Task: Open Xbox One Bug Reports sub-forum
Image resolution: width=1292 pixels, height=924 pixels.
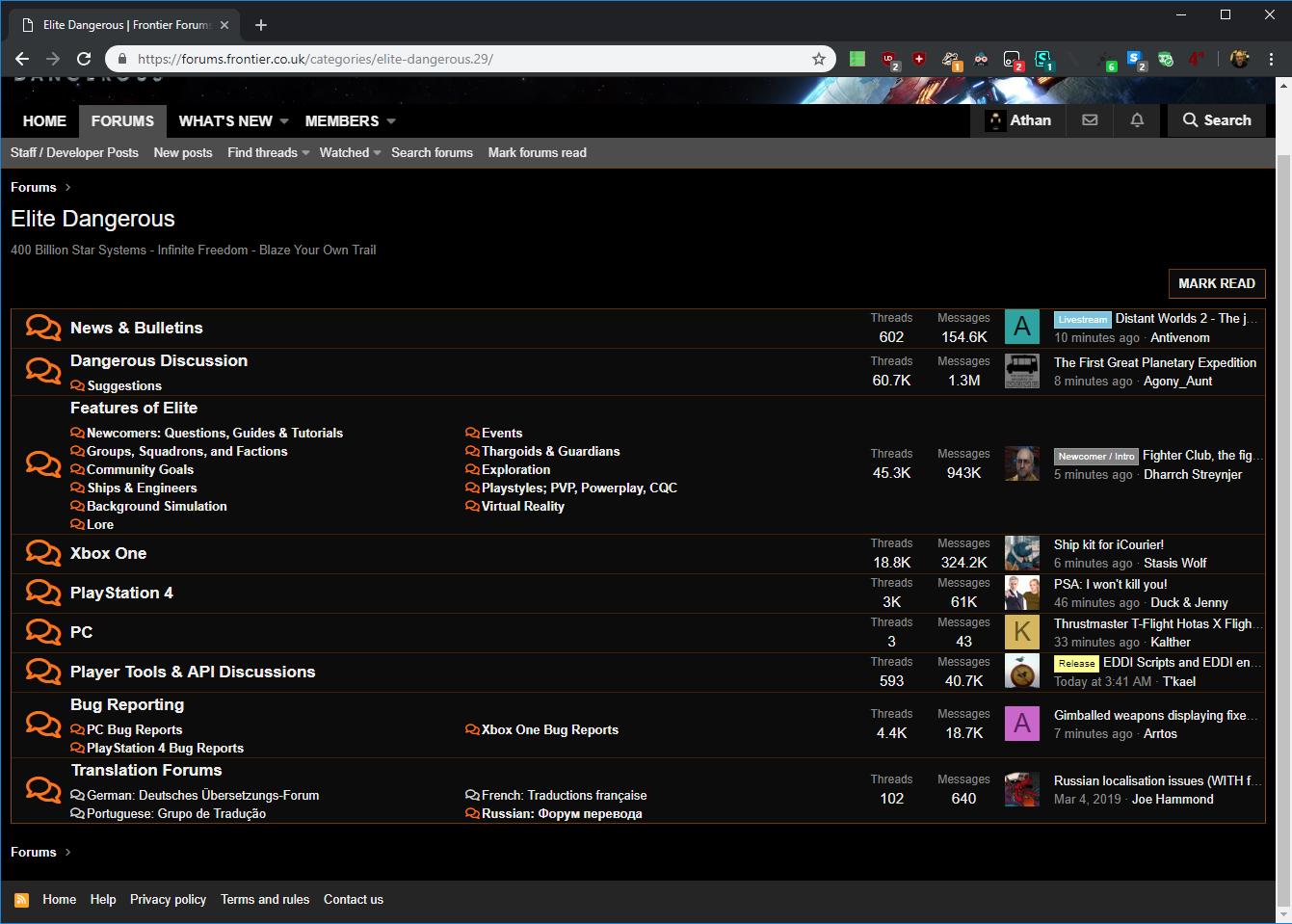Action: 550,729
